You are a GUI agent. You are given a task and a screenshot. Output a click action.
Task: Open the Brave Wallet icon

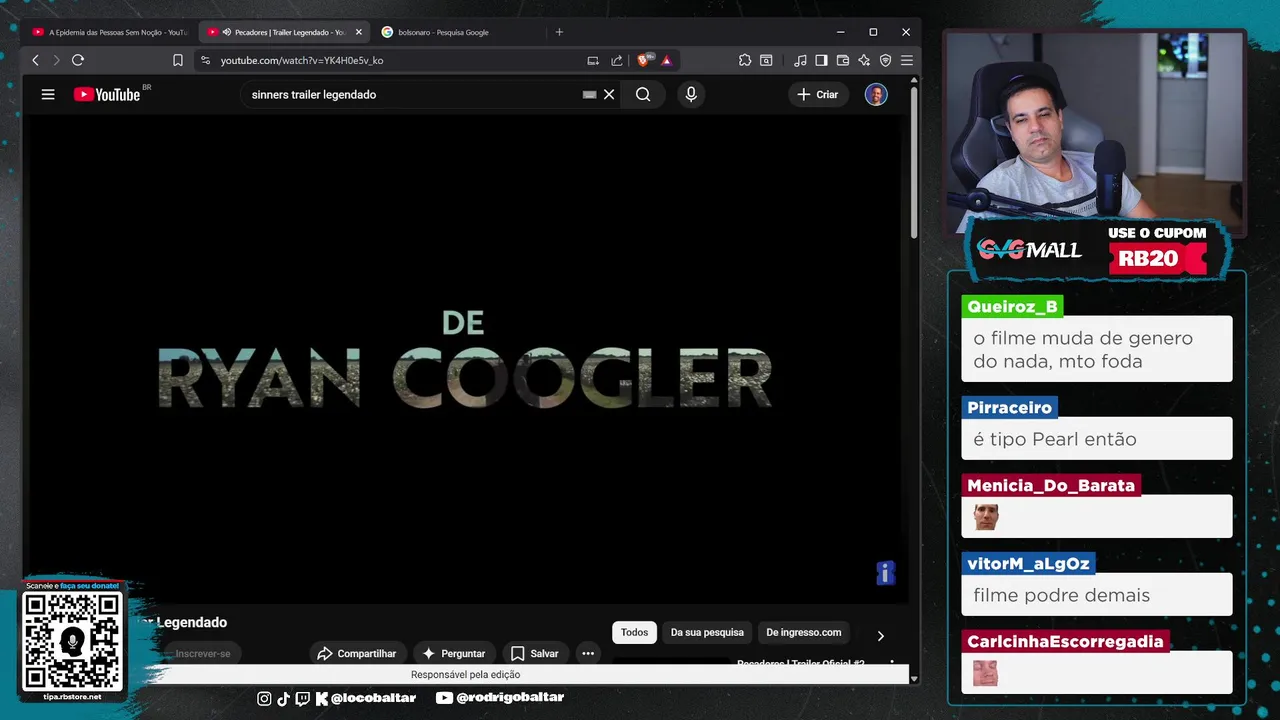point(842,60)
